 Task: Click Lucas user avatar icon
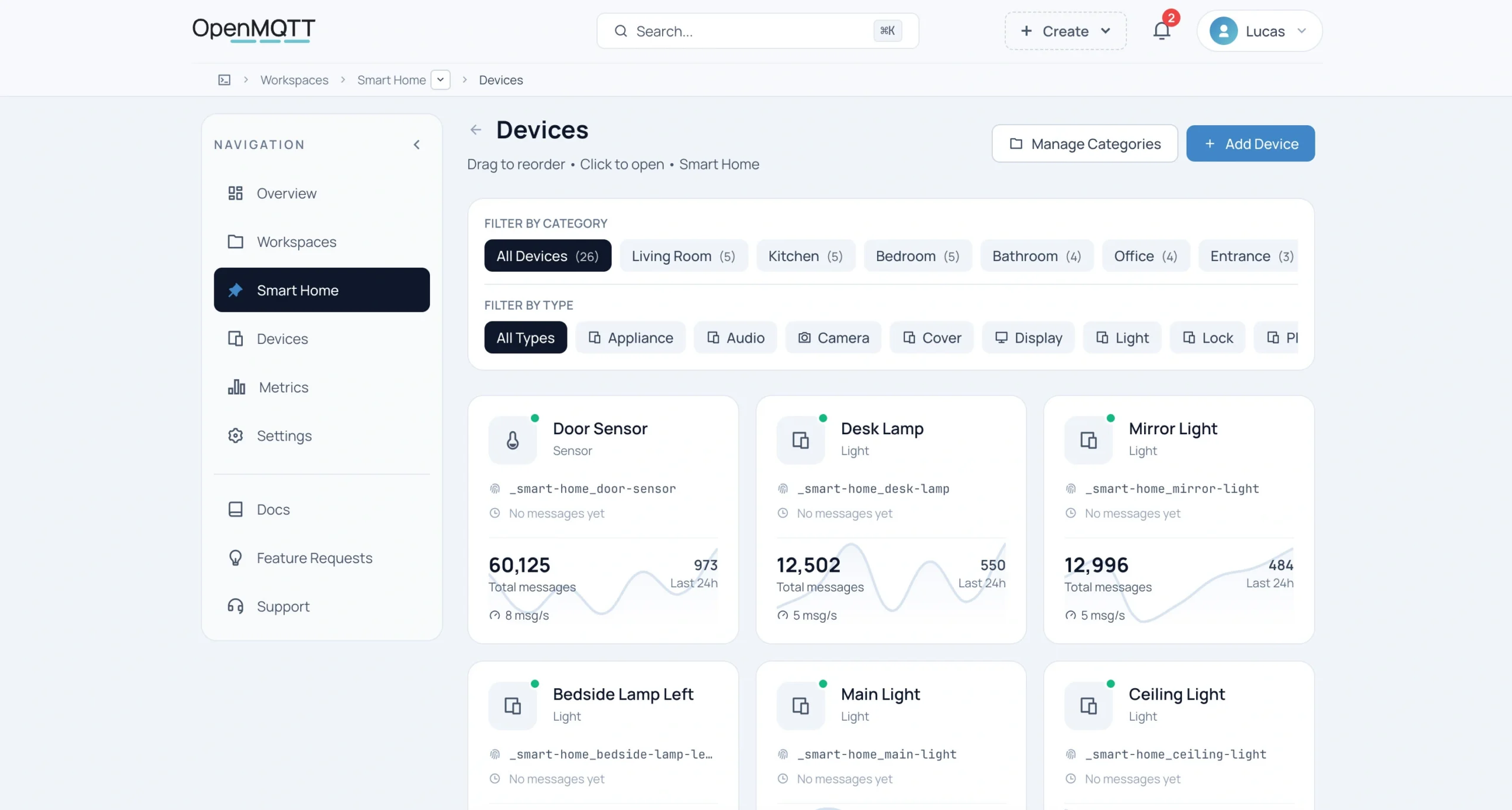(1223, 31)
